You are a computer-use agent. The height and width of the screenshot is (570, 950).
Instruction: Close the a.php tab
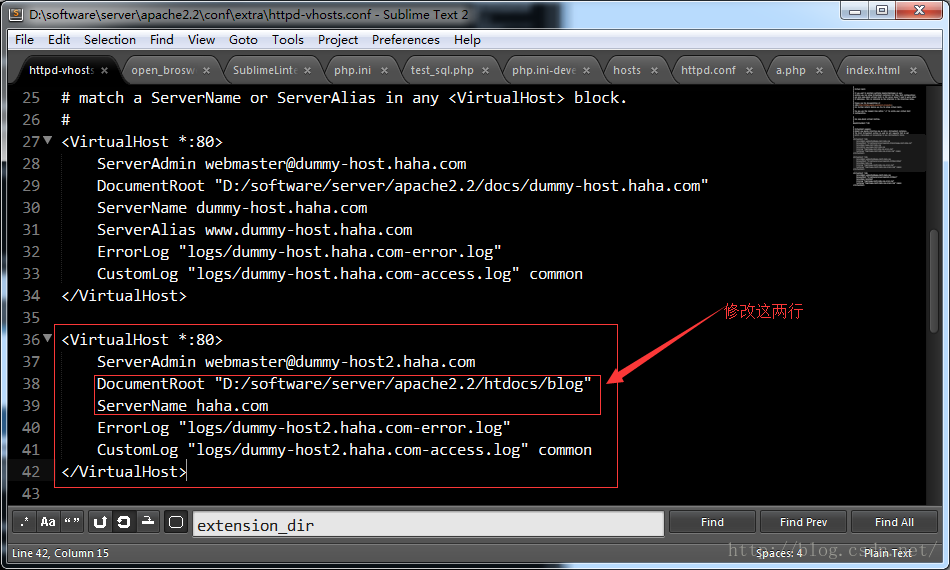coord(819,71)
